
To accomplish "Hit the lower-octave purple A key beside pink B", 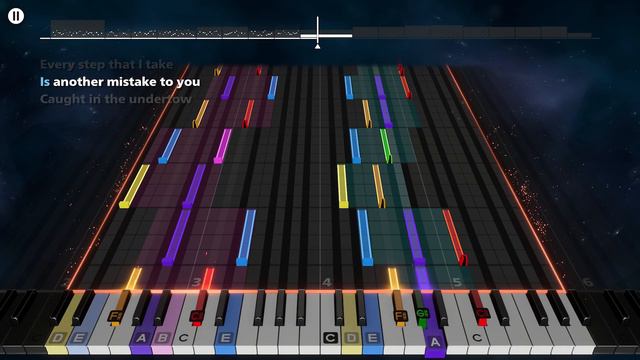I will pos(141,339).
